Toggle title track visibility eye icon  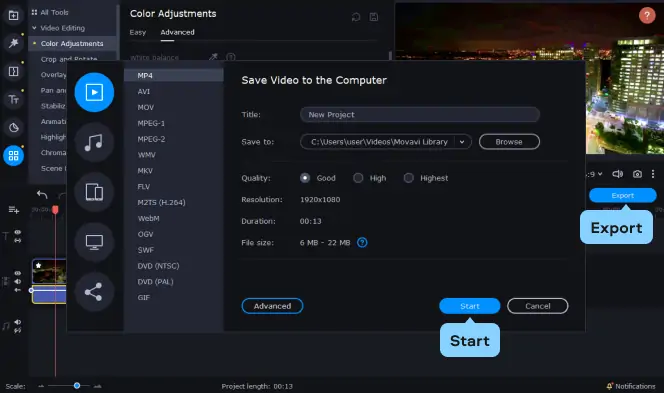click(x=17, y=232)
